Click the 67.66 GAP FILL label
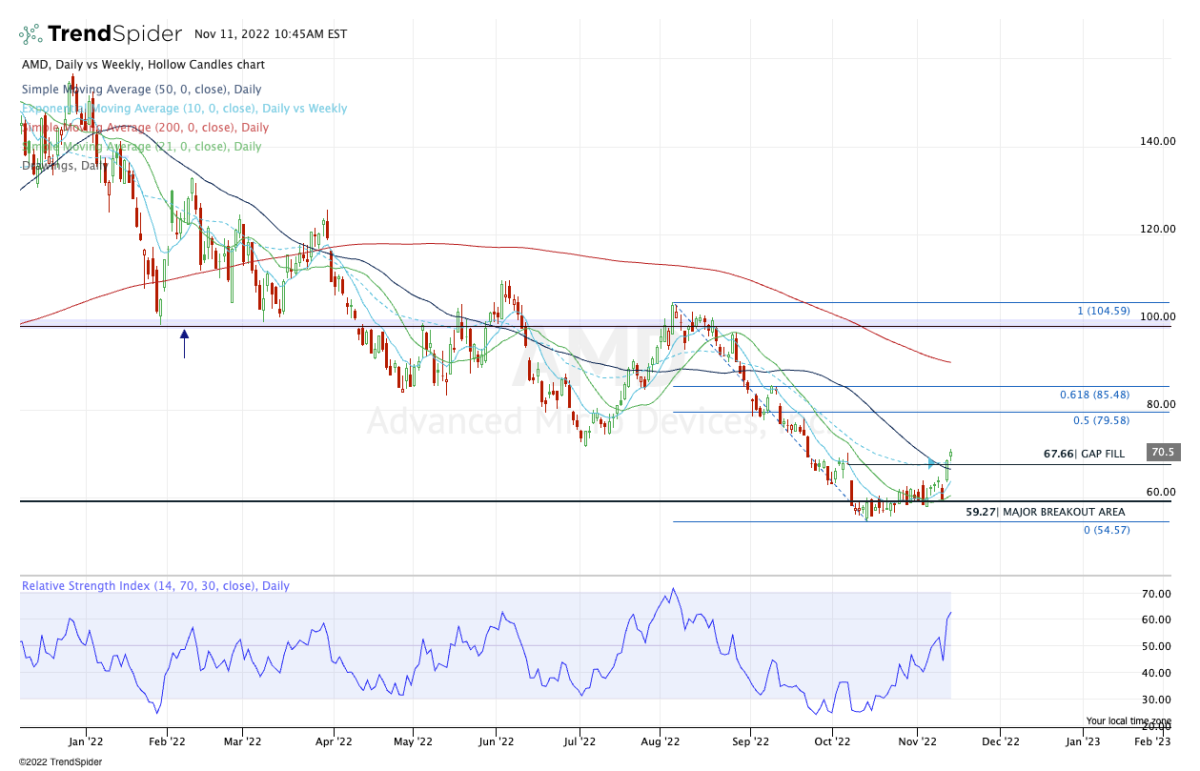 pyautogui.click(x=1084, y=454)
